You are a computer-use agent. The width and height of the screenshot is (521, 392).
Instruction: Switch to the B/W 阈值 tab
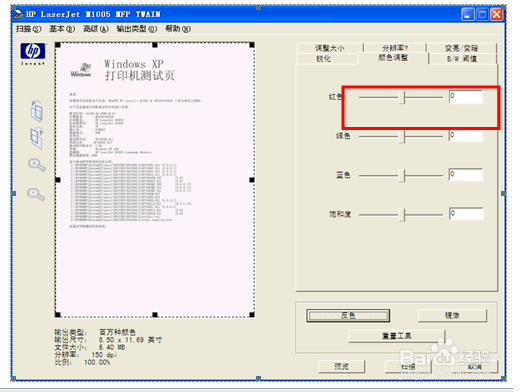click(462, 59)
